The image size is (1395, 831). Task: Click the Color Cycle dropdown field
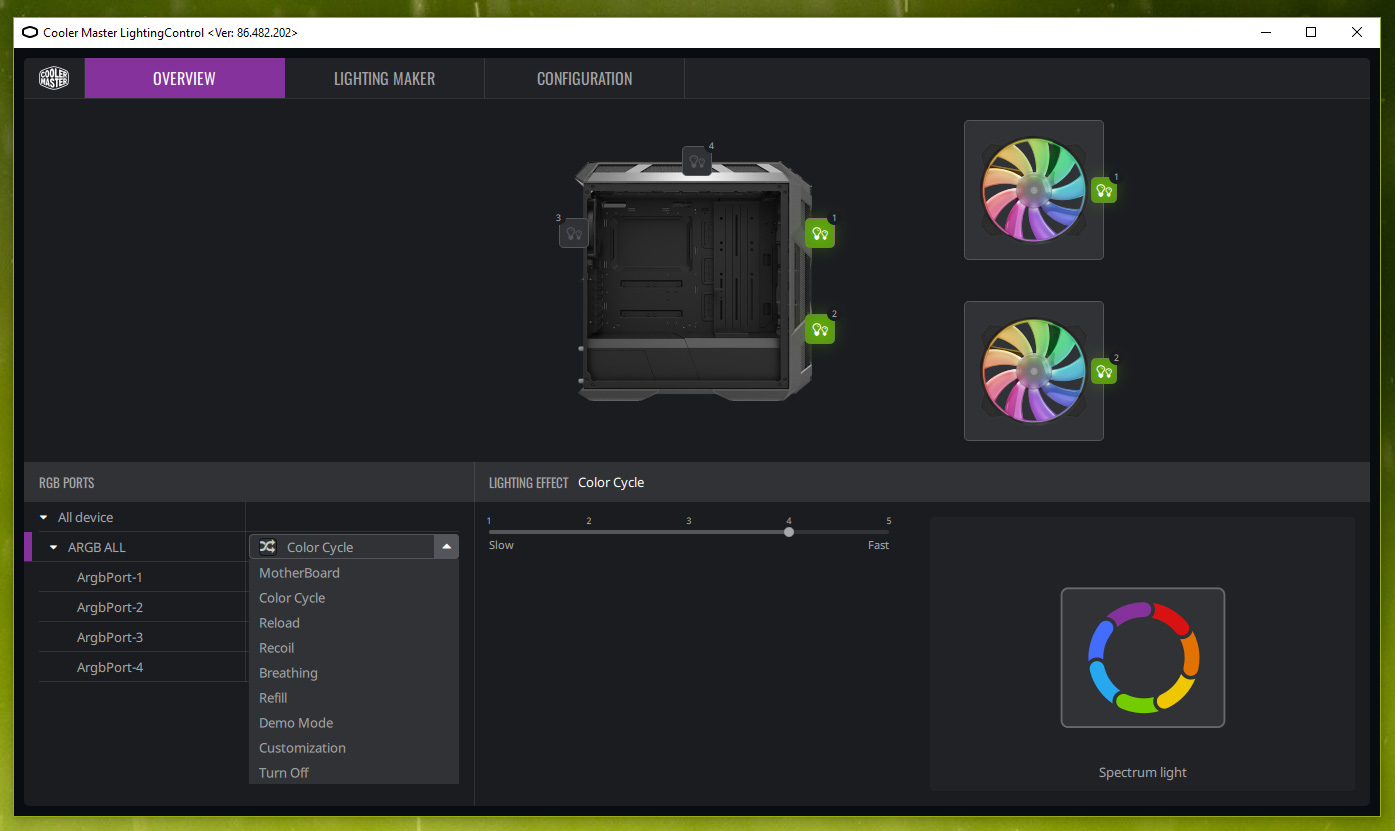[354, 547]
